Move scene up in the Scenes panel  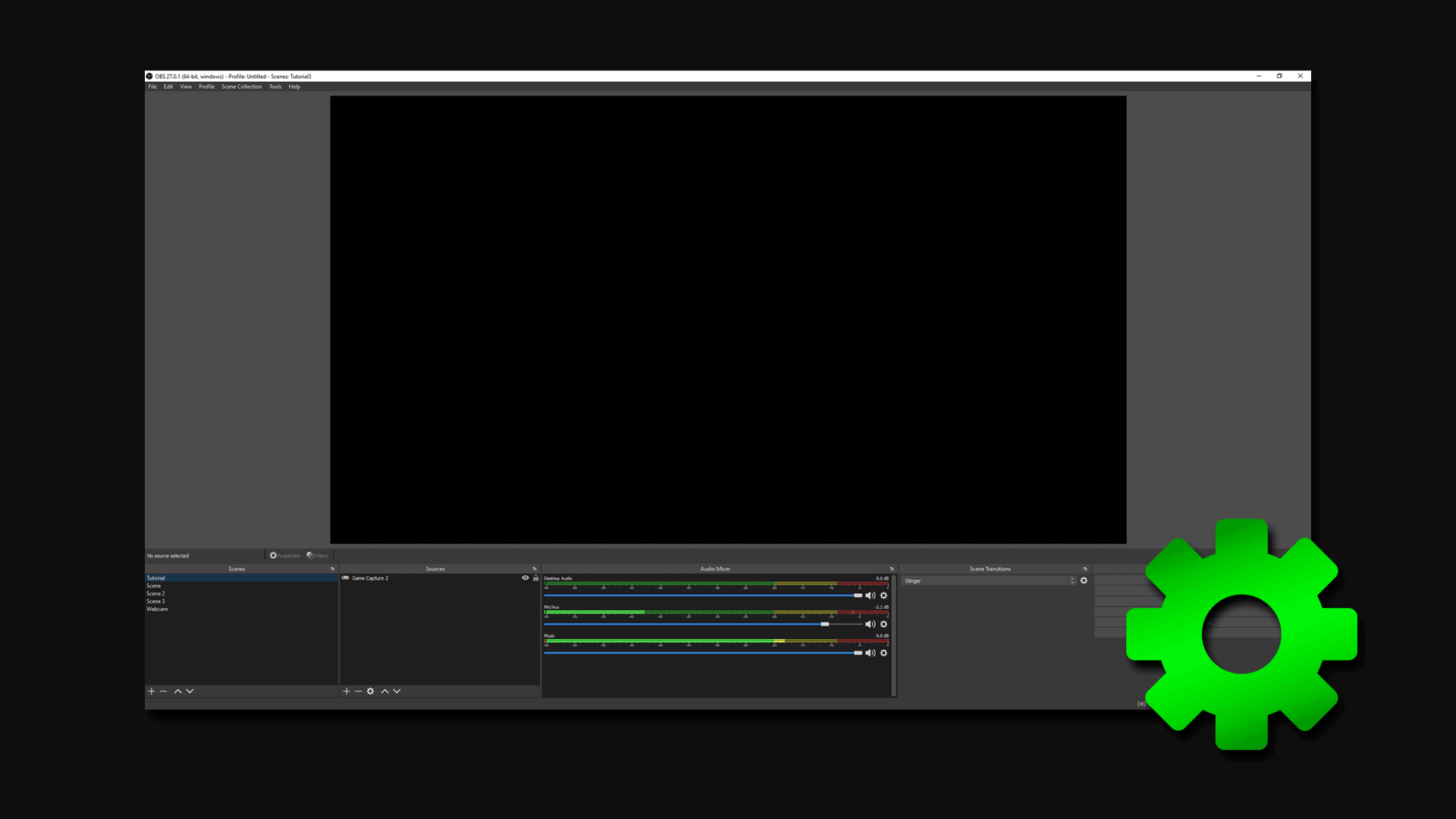click(178, 692)
